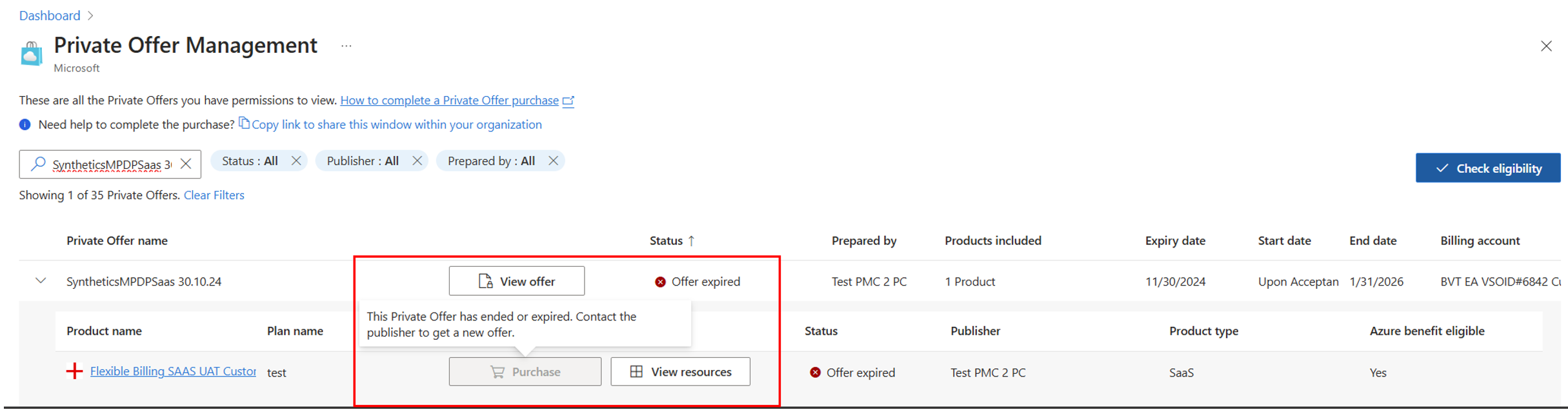The image size is (1568, 410).
Task: Click the disabled Purchase button
Action: pos(525,371)
